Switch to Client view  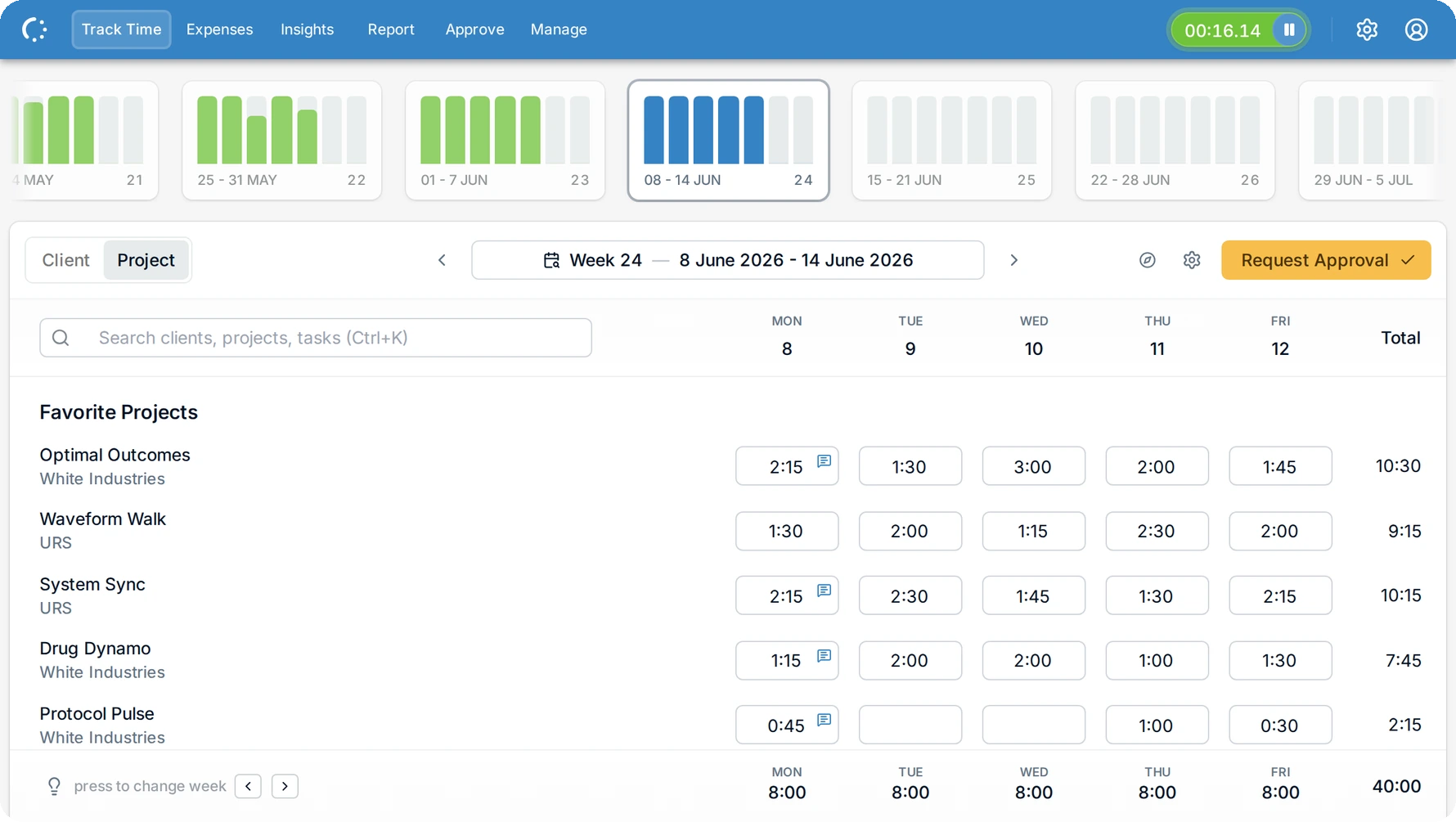point(65,260)
